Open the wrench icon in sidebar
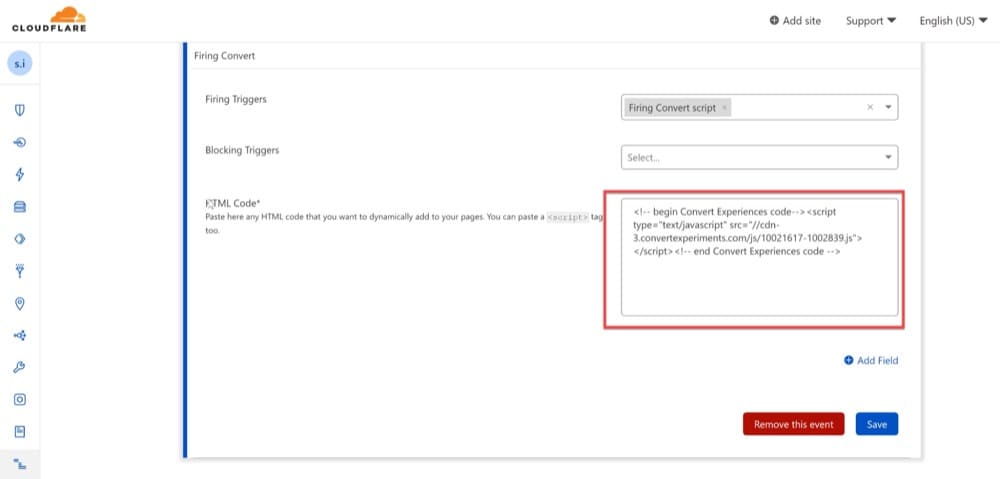The image size is (1000, 479). click(19, 367)
